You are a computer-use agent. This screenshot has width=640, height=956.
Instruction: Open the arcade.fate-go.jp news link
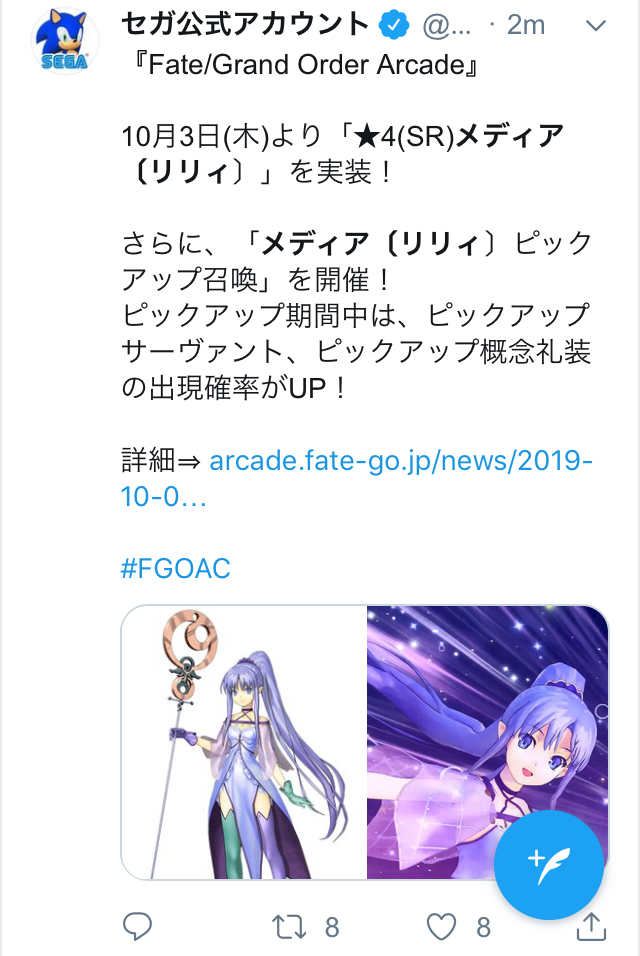(357, 479)
